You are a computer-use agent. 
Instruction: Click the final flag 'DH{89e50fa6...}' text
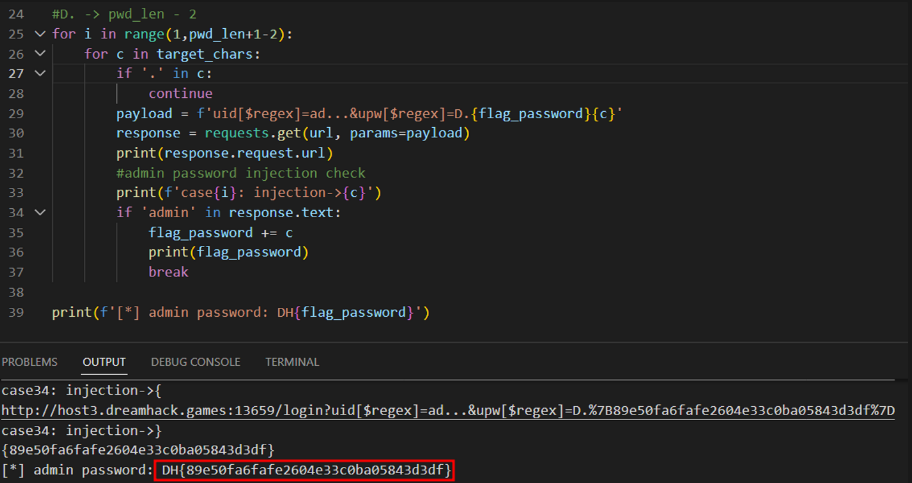[307, 470]
